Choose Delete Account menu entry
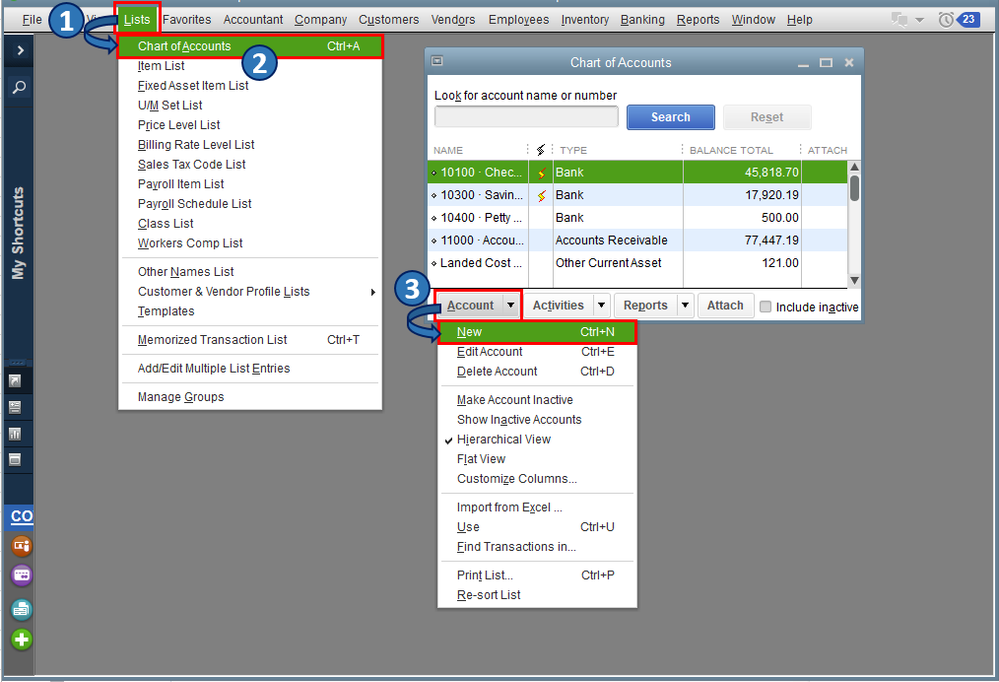999x682 pixels. point(537,372)
